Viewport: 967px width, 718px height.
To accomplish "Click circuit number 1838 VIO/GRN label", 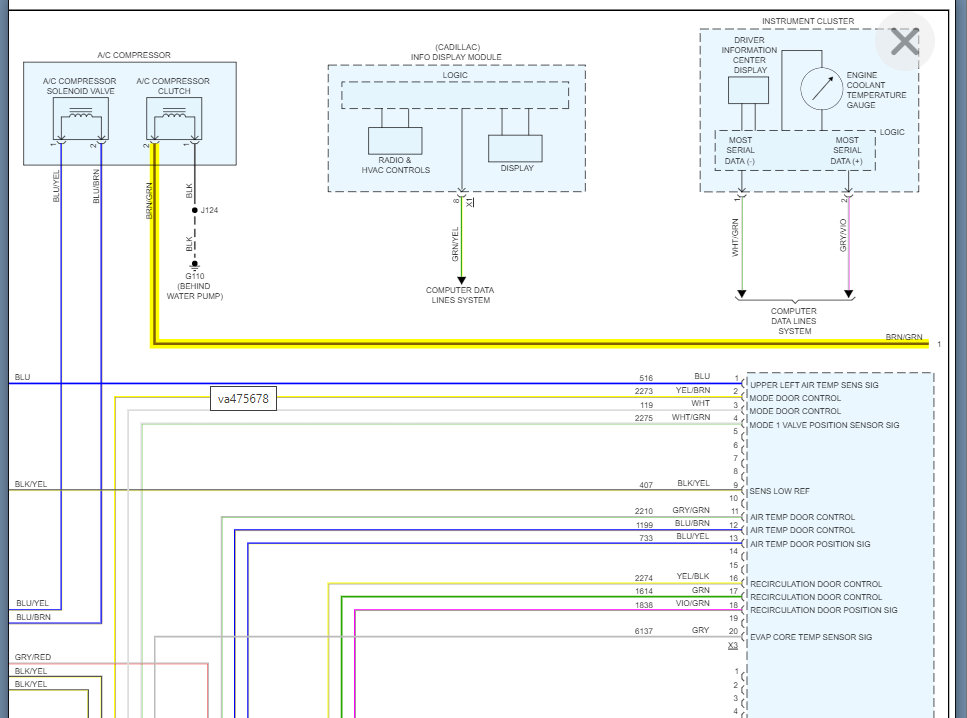I will click(x=644, y=605).
